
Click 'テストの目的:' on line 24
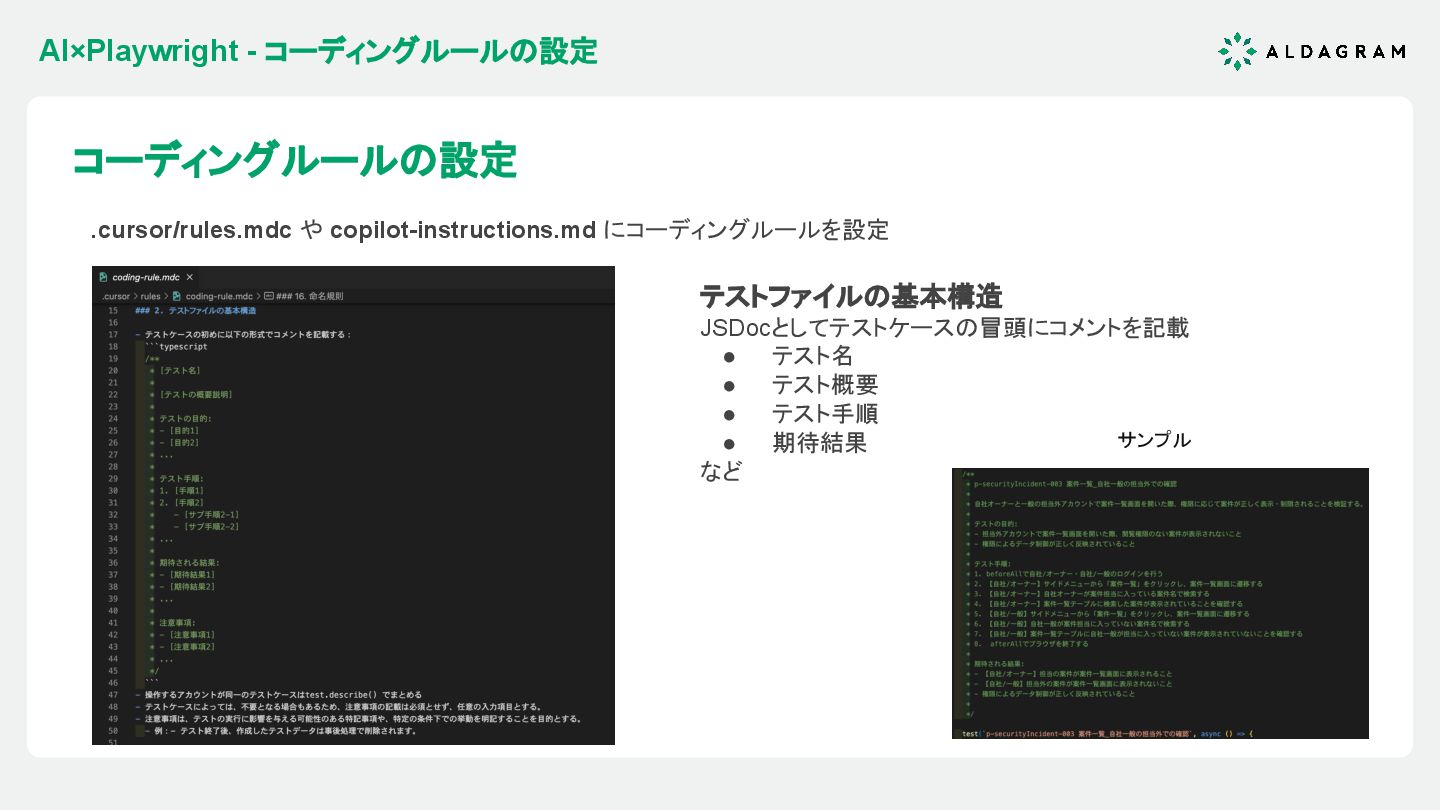click(185, 419)
